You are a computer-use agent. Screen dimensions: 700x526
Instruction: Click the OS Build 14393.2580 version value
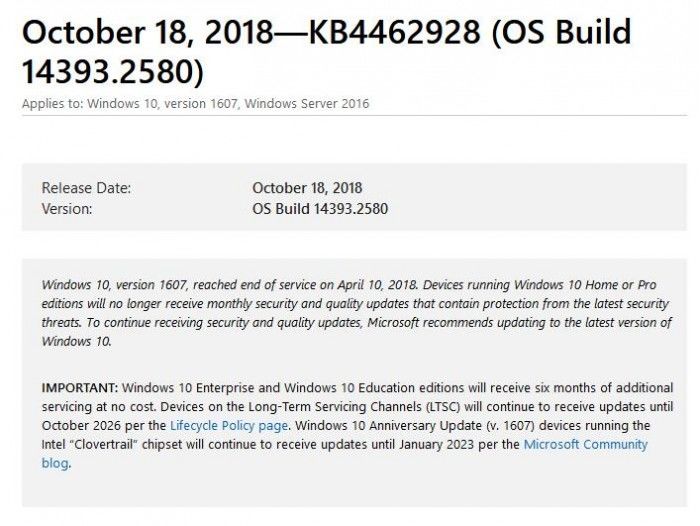[x=320, y=209]
